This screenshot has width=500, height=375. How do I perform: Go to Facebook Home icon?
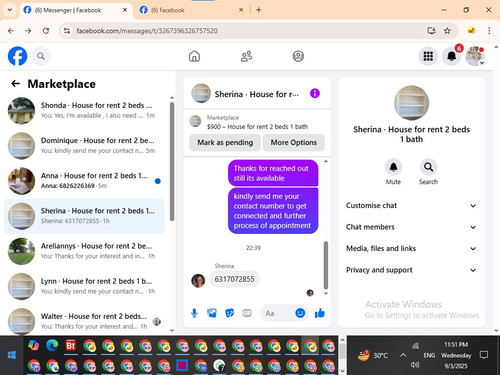194,56
